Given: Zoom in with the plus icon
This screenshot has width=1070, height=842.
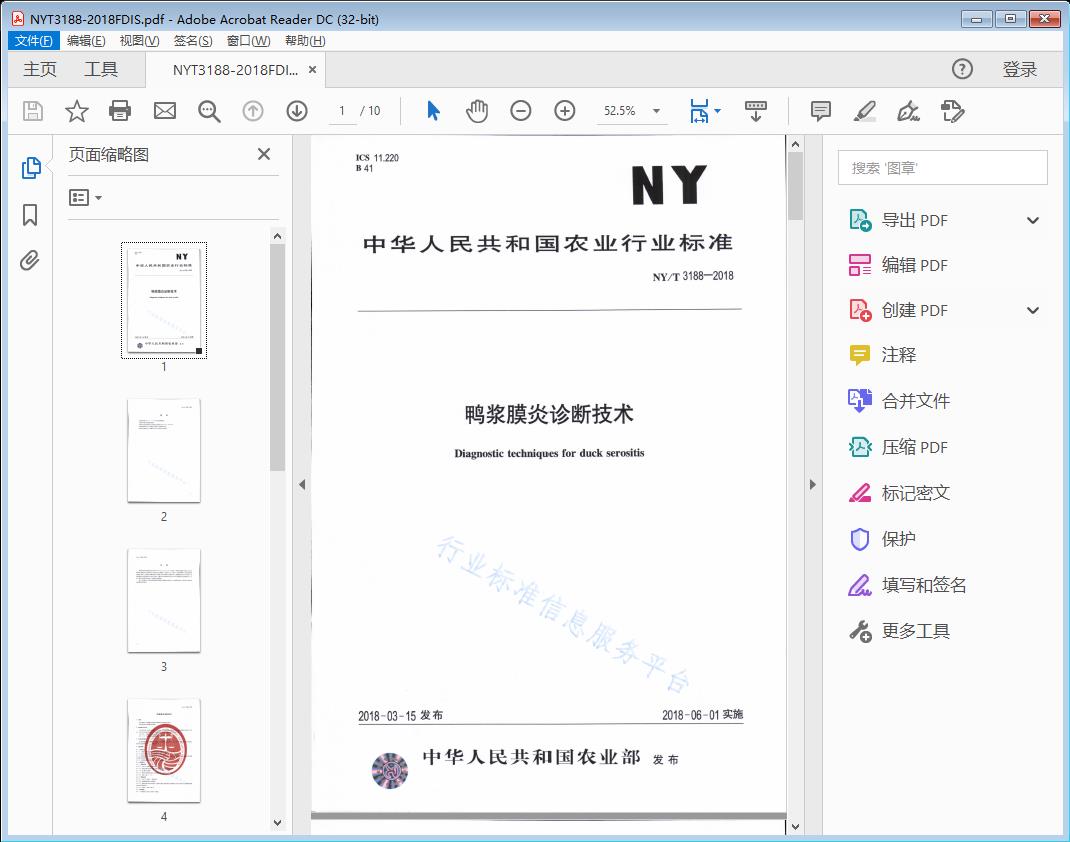Looking at the screenshot, I should click(x=564, y=111).
